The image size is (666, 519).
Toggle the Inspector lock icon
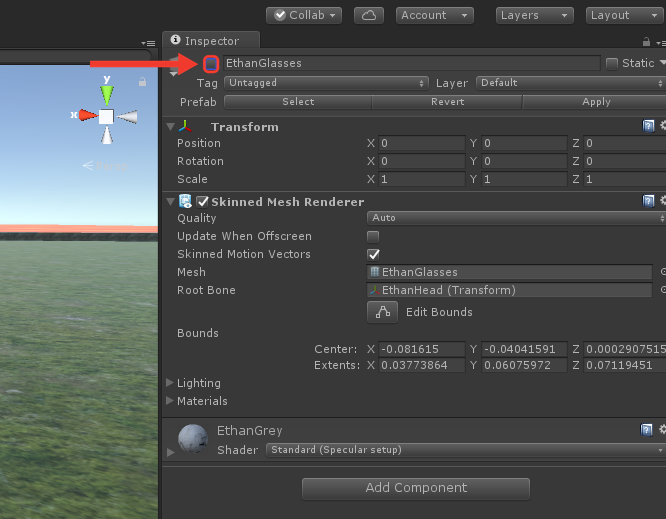point(646,42)
